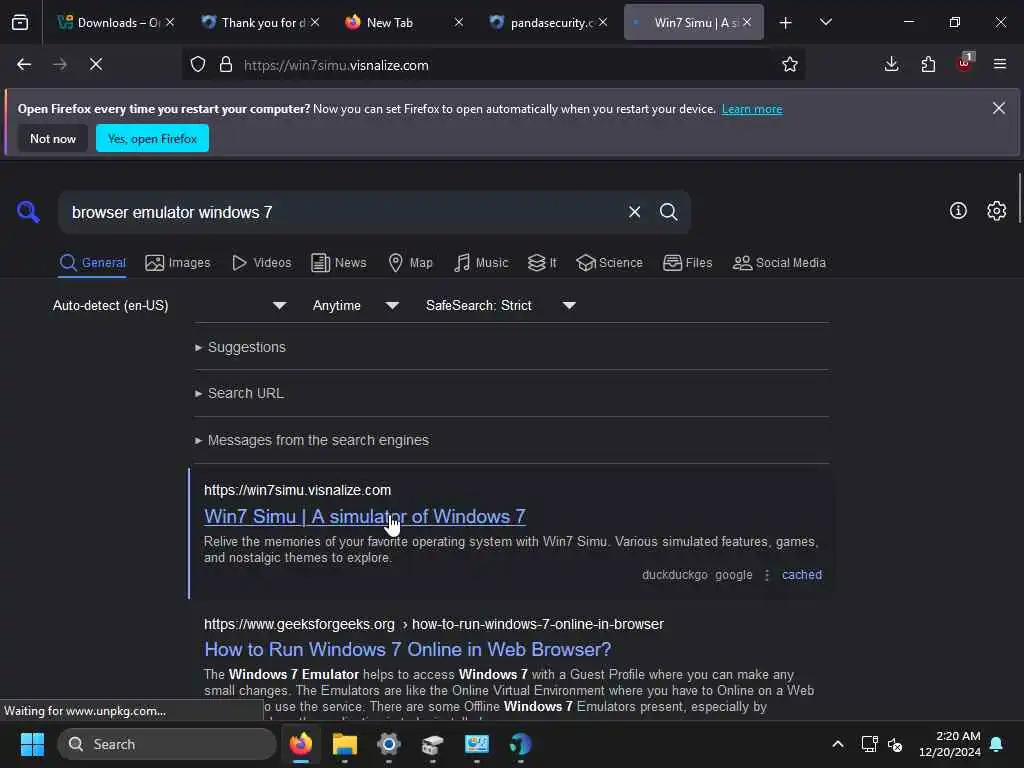Switch to the pandasecurity tab
Screen dimensions: 1024x768
click(549, 23)
